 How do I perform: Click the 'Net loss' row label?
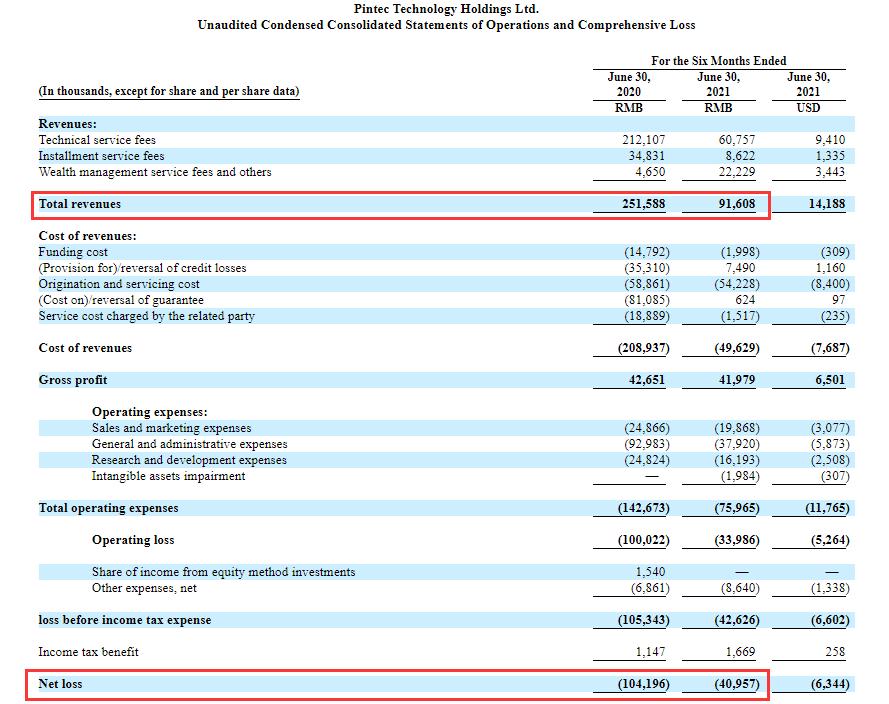[x=60, y=684]
